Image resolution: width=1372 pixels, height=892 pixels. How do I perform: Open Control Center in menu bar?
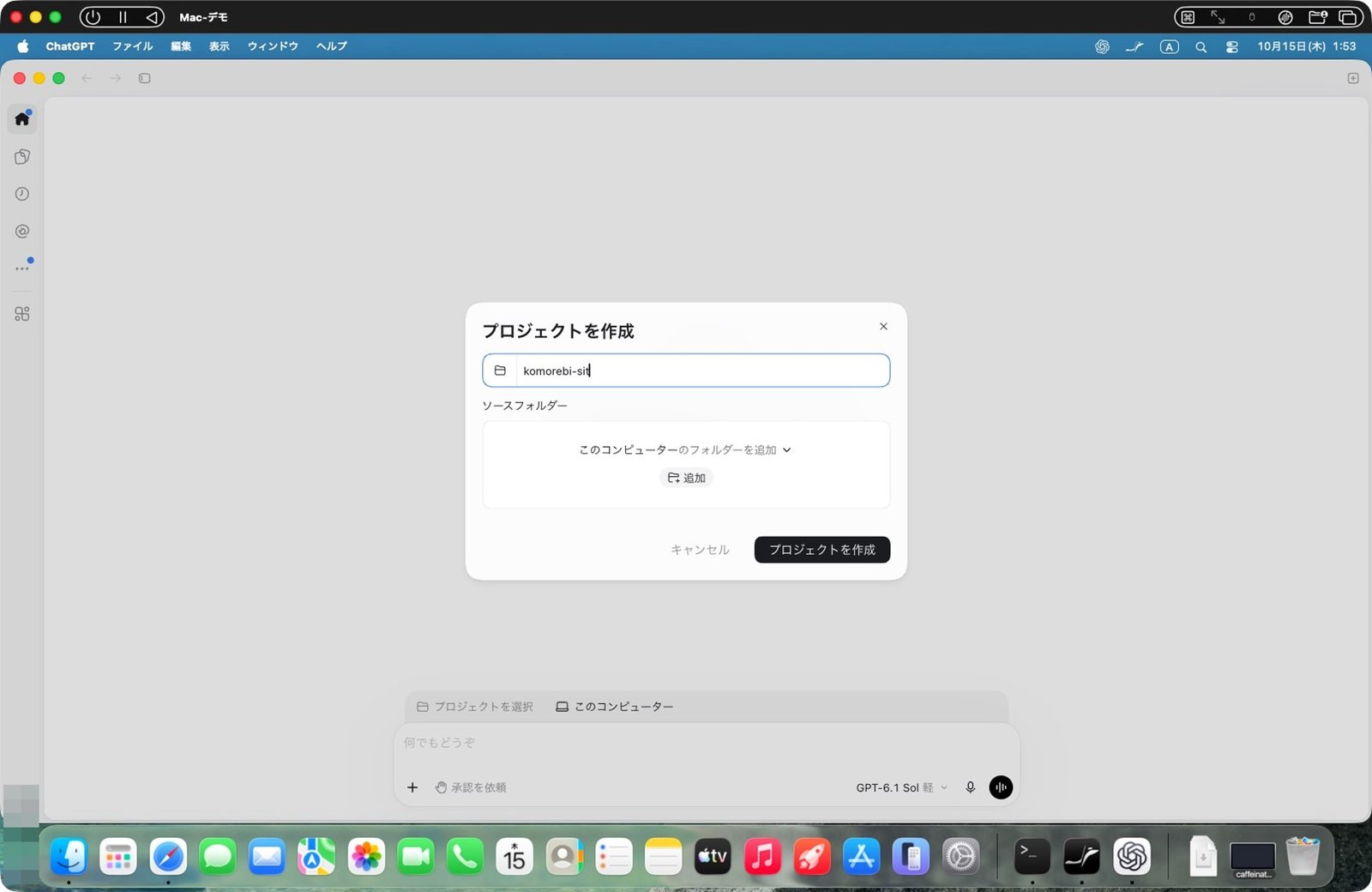[x=1232, y=47]
